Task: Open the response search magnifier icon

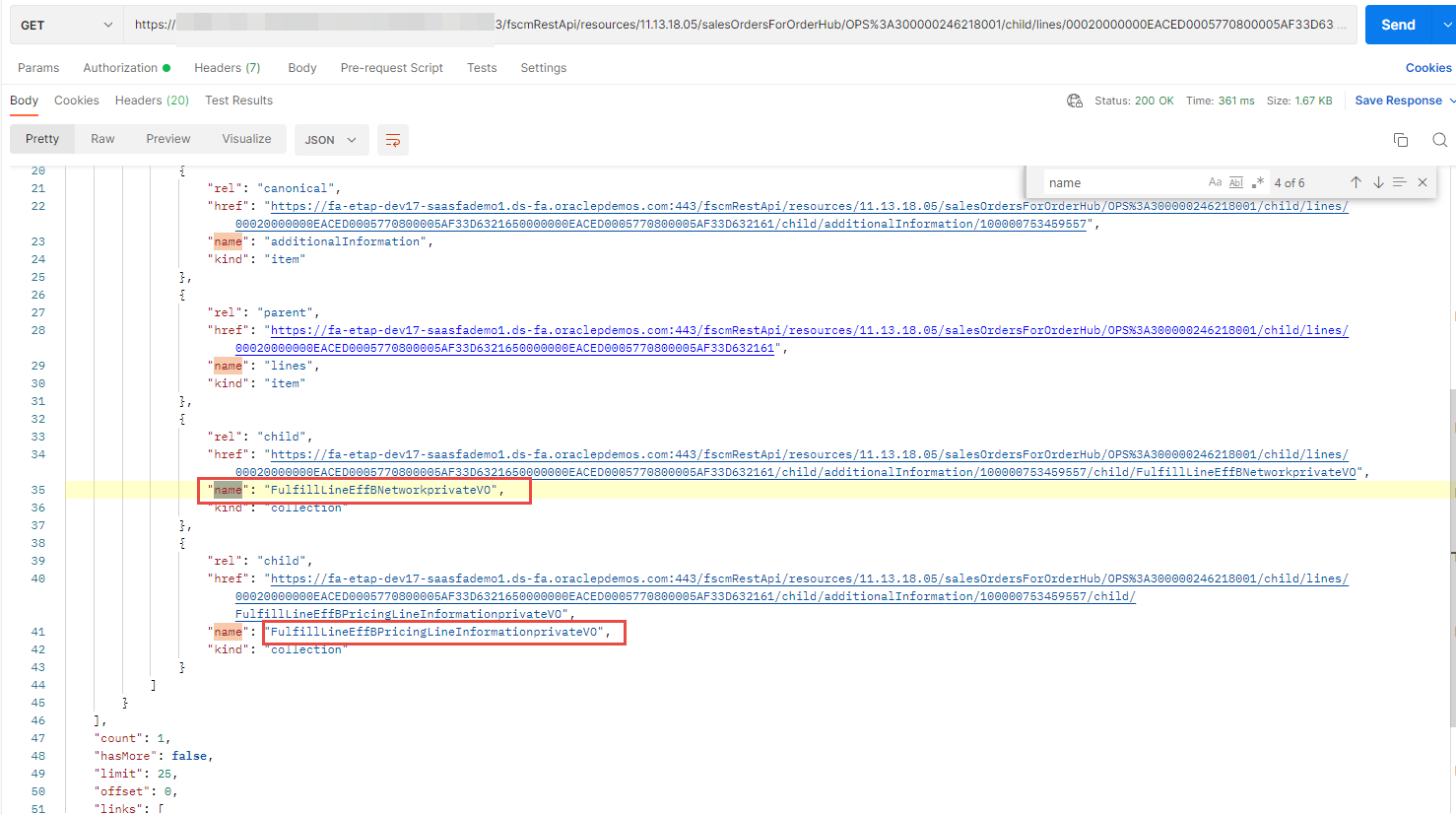Action: coord(1439,140)
